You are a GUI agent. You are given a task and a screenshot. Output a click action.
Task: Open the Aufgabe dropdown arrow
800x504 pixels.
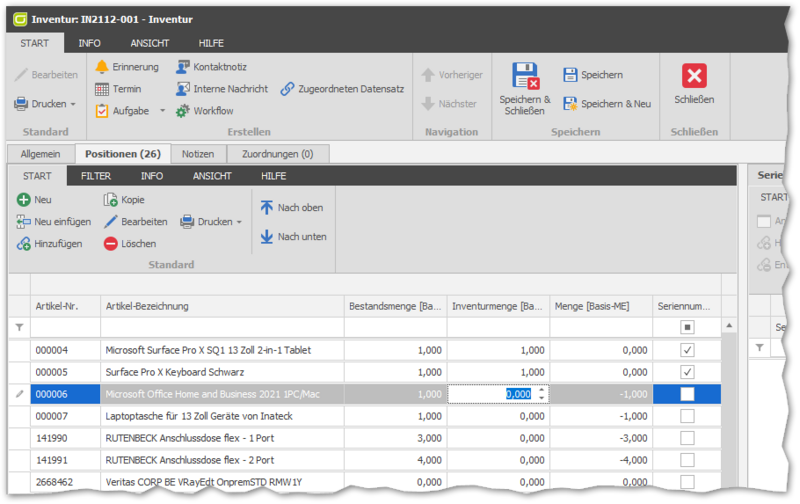163,111
